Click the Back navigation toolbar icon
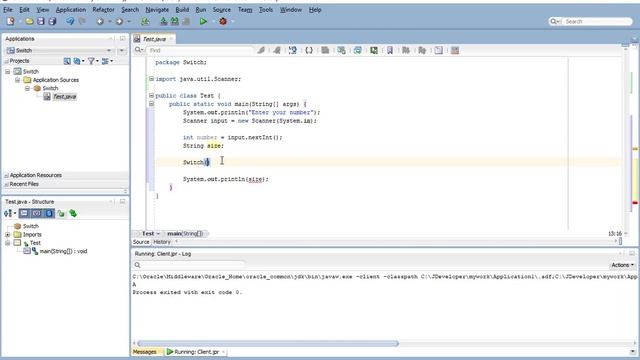The width and height of the screenshot is (640, 360). pyautogui.click(x=100, y=21)
